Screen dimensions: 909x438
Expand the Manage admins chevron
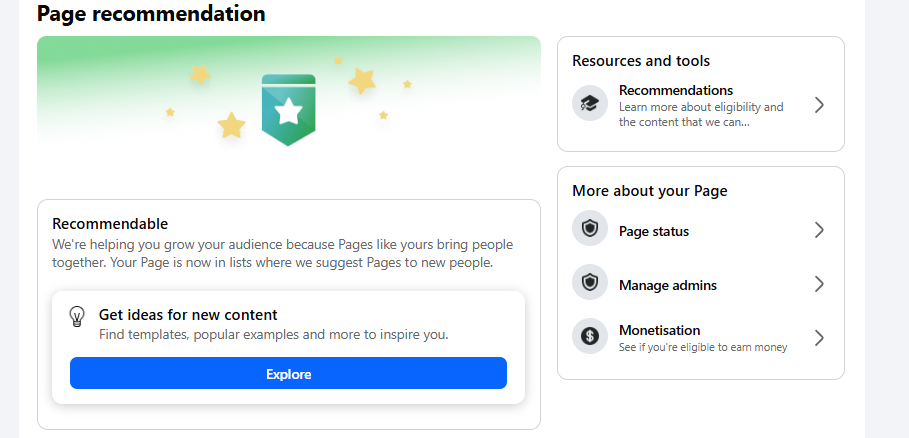coord(819,284)
